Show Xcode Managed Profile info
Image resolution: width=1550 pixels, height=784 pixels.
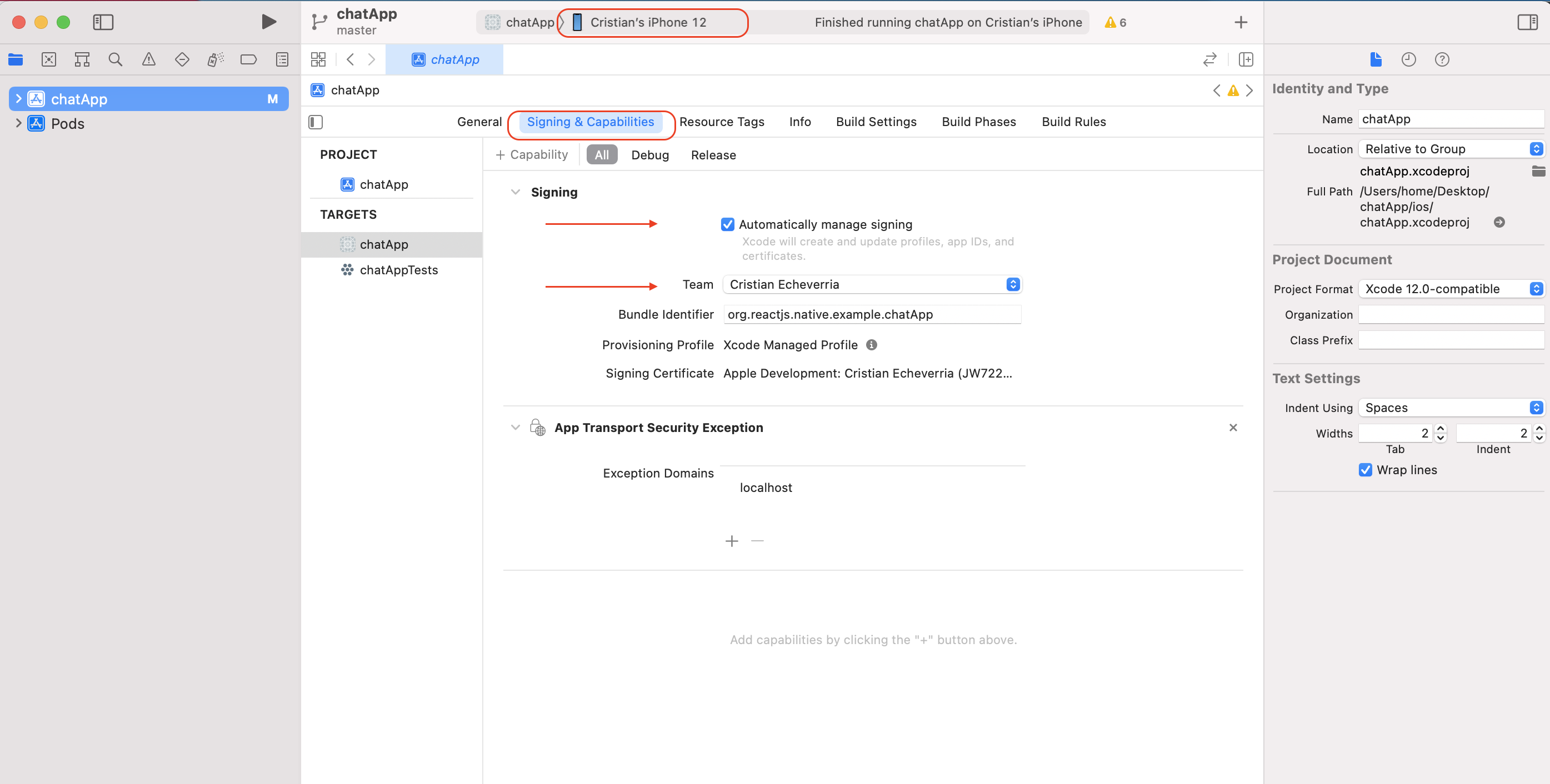pyautogui.click(x=871, y=344)
